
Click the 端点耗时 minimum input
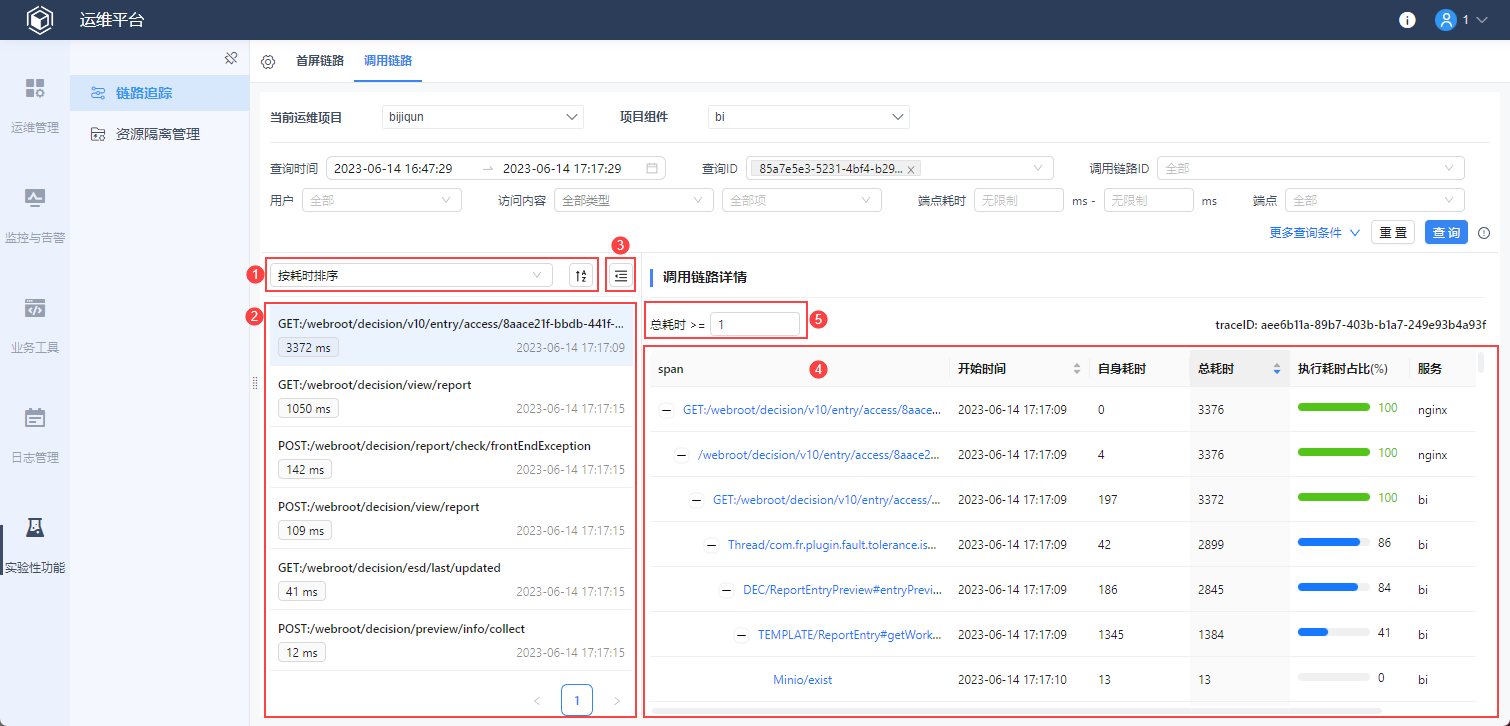(x=1018, y=200)
